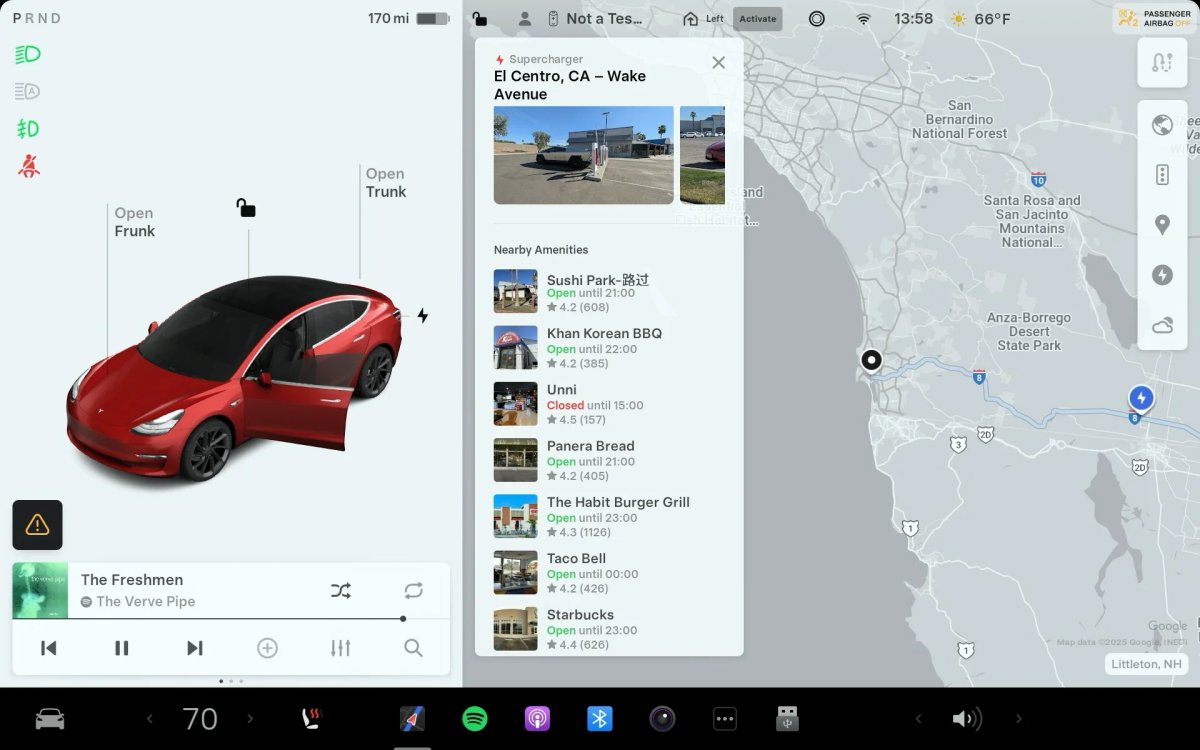Toggle the weather cloud map layer
This screenshot has width=1200, height=750.
coord(1162,326)
